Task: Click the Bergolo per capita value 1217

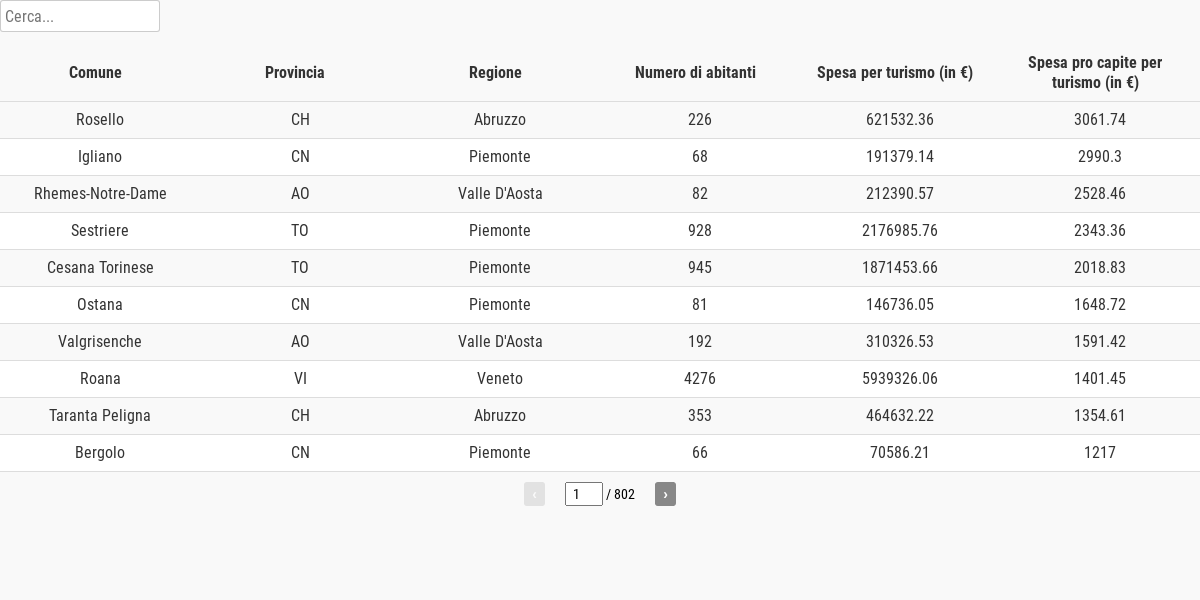Action: click(x=1100, y=453)
